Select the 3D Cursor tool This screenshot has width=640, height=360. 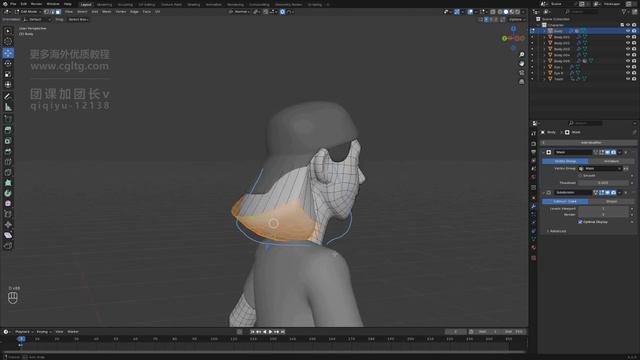pyautogui.click(x=8, y=41)
